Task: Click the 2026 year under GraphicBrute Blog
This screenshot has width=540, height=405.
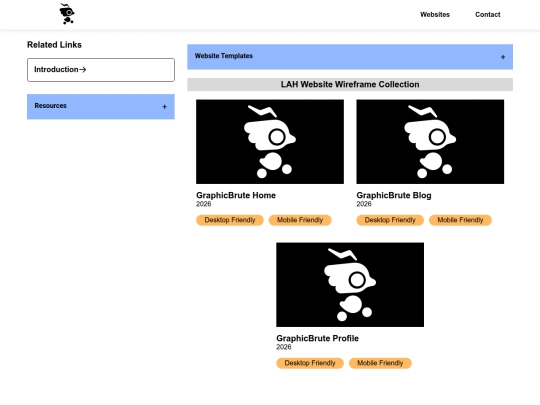Action: (x=364, y=204)
